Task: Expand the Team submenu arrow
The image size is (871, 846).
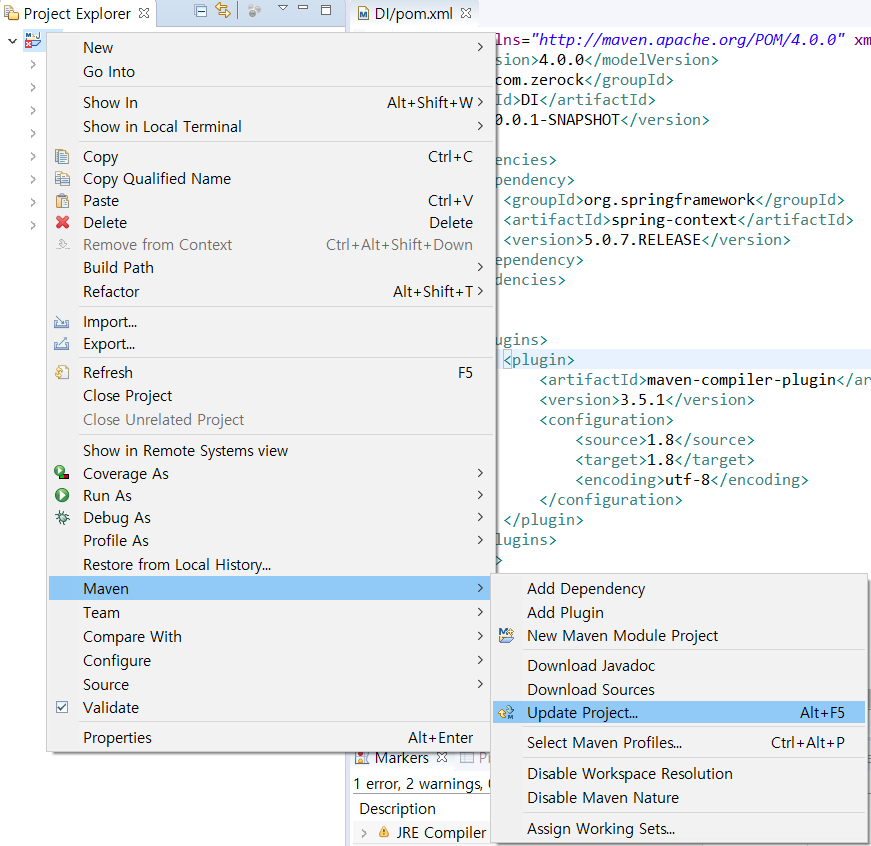Action: tap(480, 612)
